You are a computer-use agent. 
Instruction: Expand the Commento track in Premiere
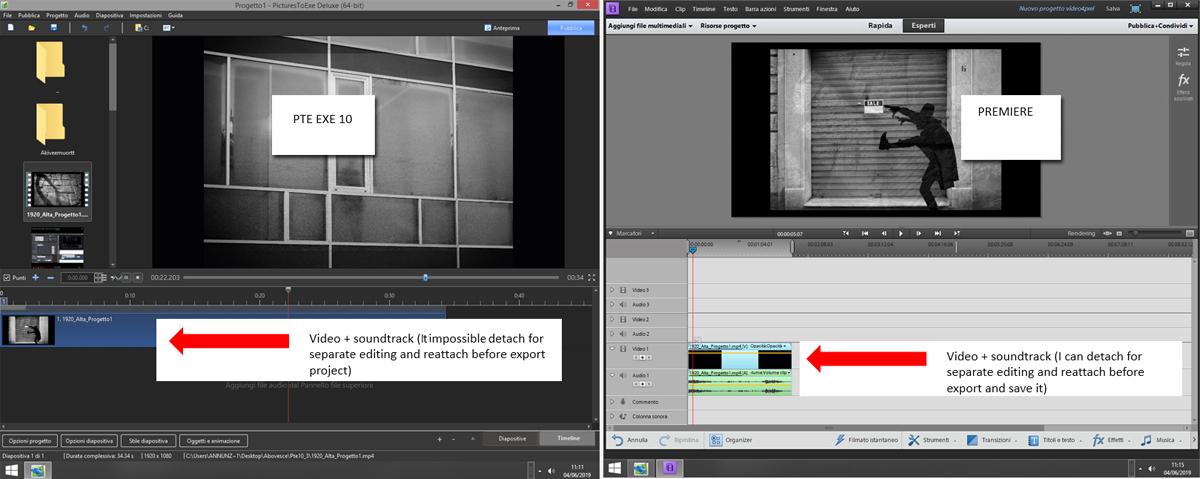tap(612, 401)
